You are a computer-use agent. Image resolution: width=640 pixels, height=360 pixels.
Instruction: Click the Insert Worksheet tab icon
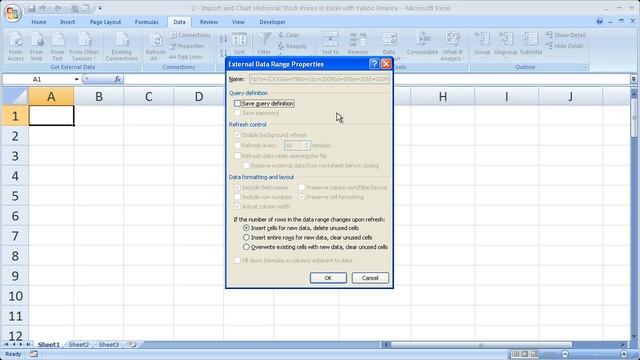click(132, 344)
